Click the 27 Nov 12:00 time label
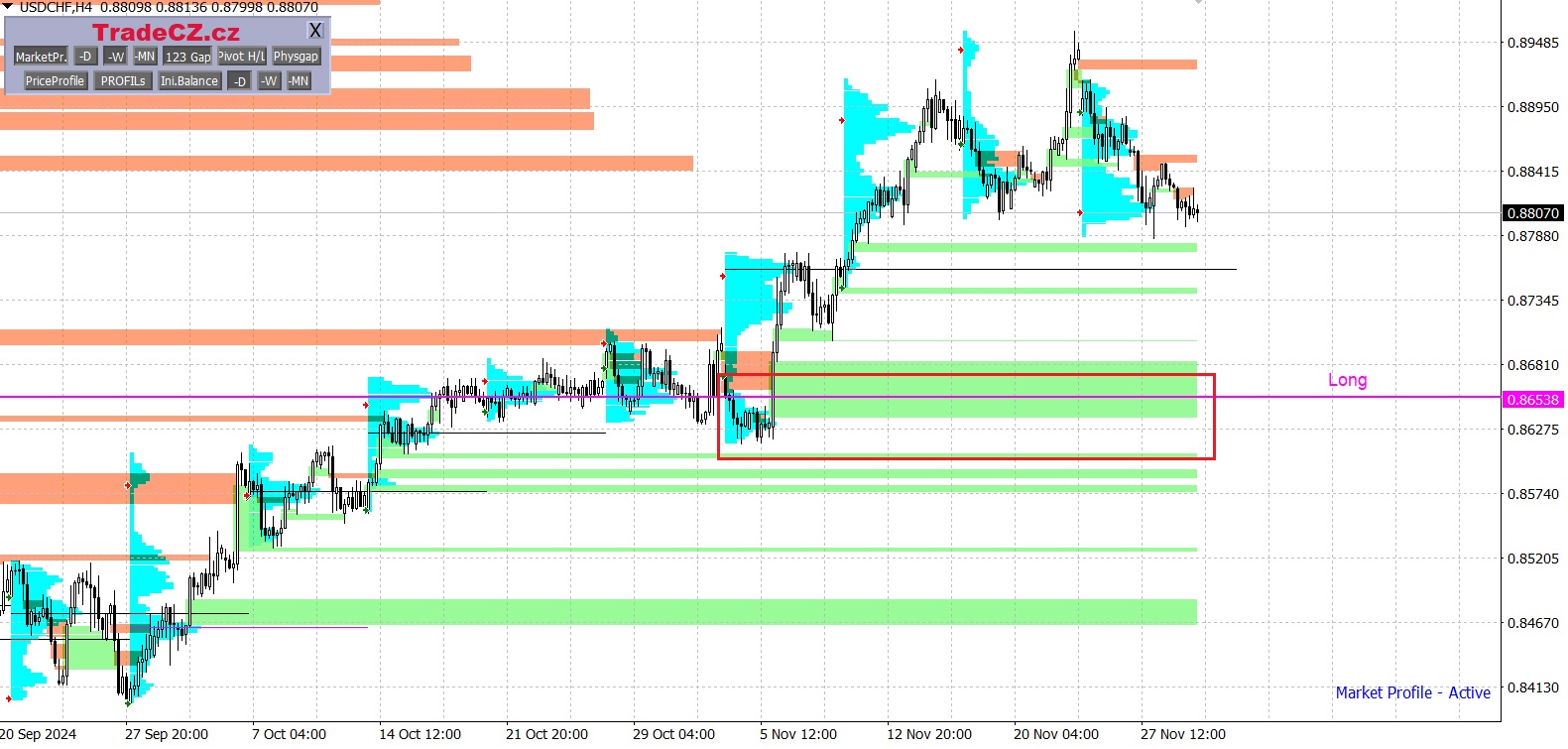Screen dimensions: 1568x749 click(x=1183, y=734)
